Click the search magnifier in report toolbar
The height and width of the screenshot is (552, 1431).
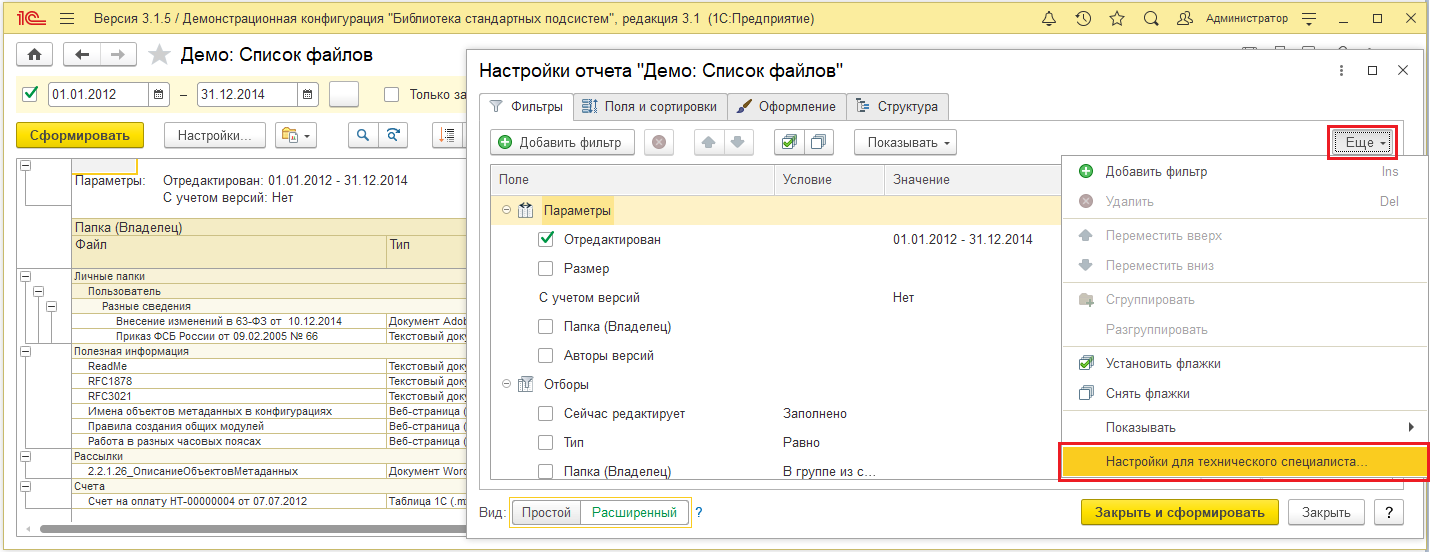pyautogui.click(x=363, y=134)
